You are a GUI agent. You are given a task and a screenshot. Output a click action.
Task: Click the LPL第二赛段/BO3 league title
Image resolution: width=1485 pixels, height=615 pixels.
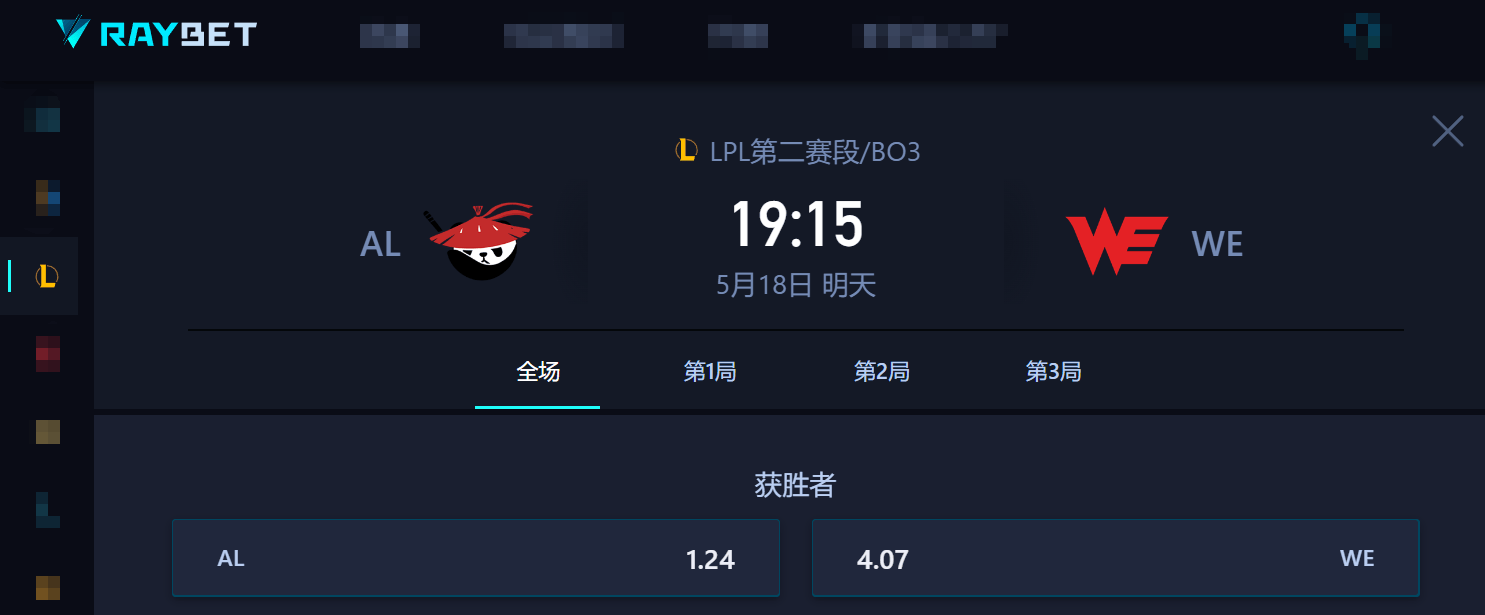pyautogui.click(x=815, y=152)
